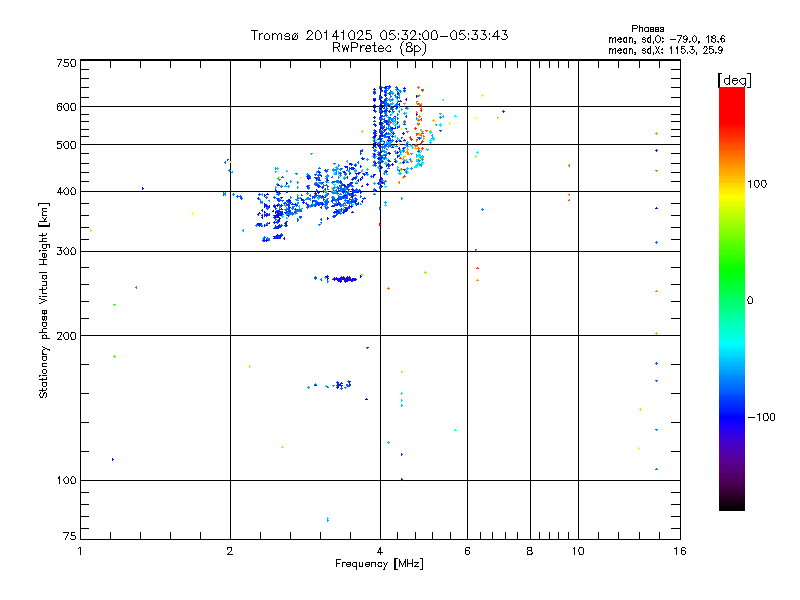Click the x-axis "2" tick label
The image size is (800, 600).
point(230,551)
